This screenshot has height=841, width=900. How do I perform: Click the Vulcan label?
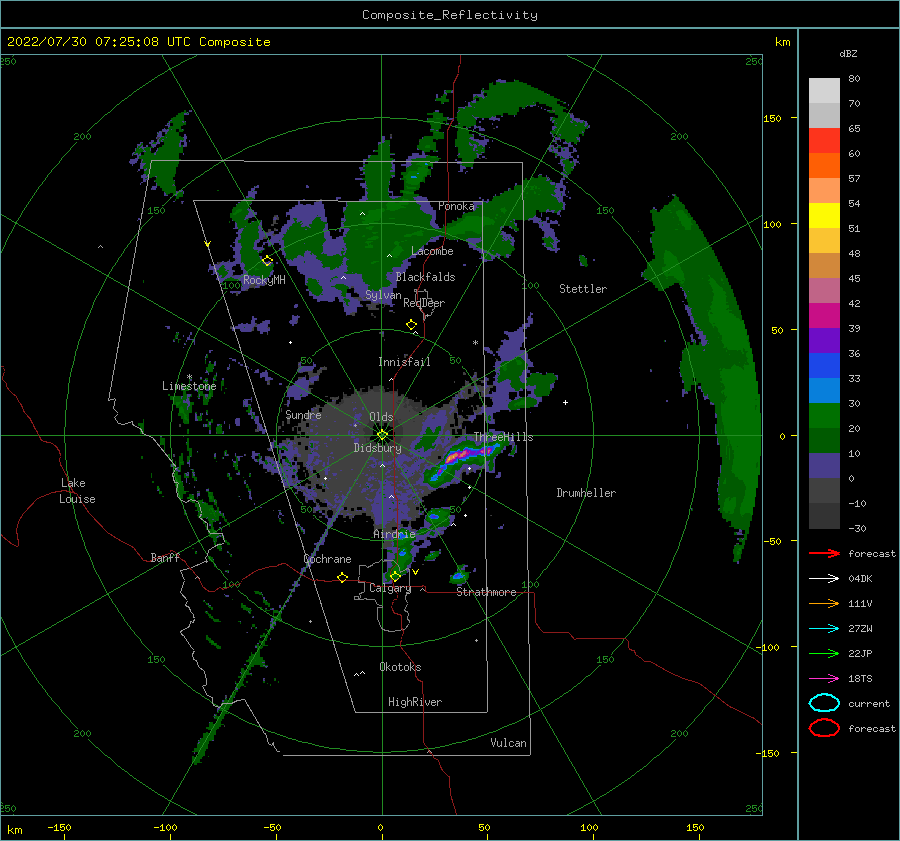(508, 743)
